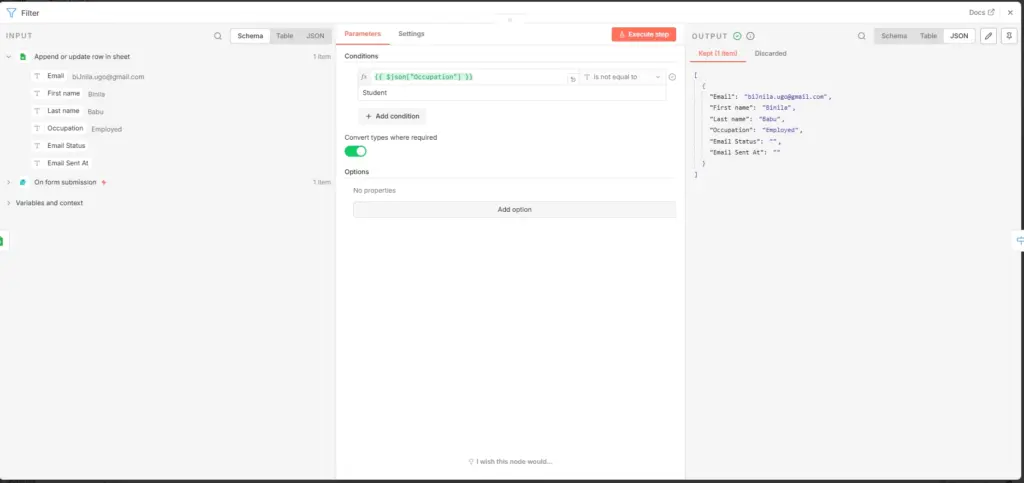1024x483 pixels.
Task: Expand the On form submission section
Action: click(x=9, y=182)
